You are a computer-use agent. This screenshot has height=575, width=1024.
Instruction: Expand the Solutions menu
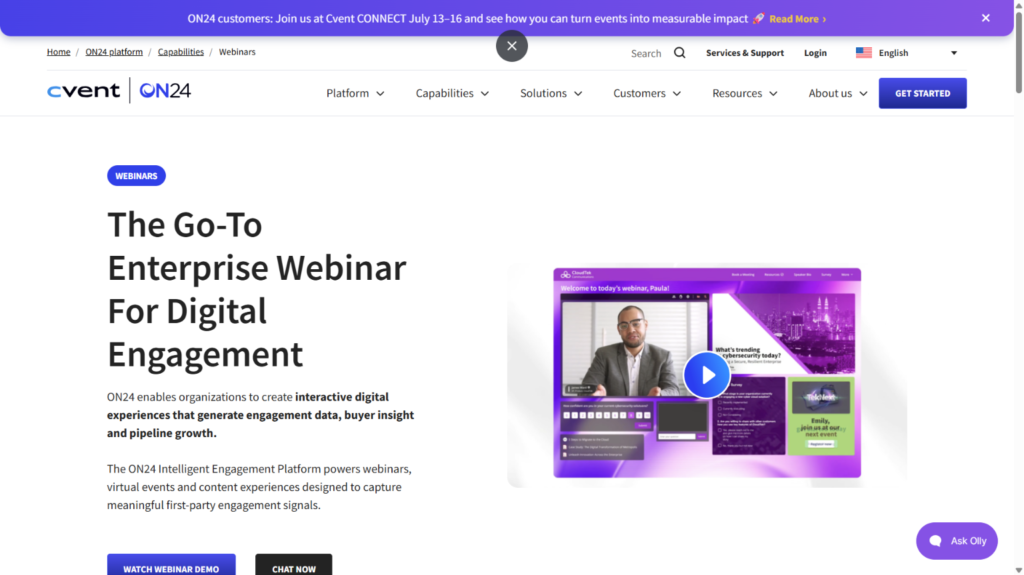tap(551, 93)
